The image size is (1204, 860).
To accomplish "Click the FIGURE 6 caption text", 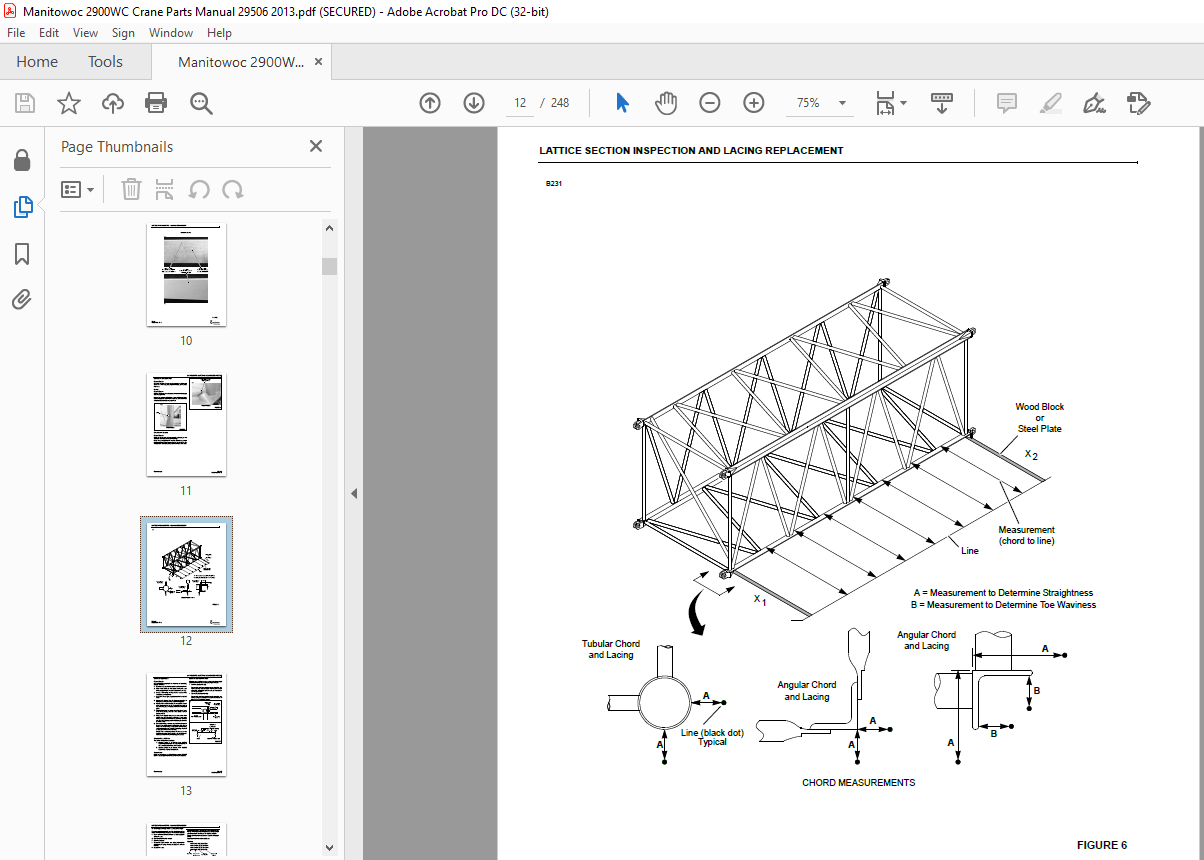I will click(x=1101, y=845).
